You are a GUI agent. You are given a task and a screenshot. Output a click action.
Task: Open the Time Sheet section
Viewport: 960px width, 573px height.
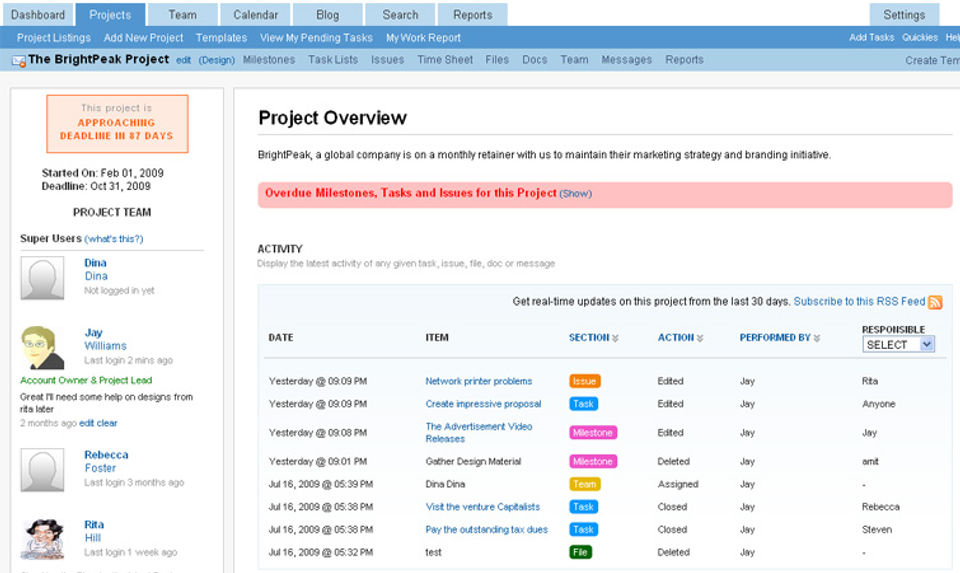pos(445,60)
